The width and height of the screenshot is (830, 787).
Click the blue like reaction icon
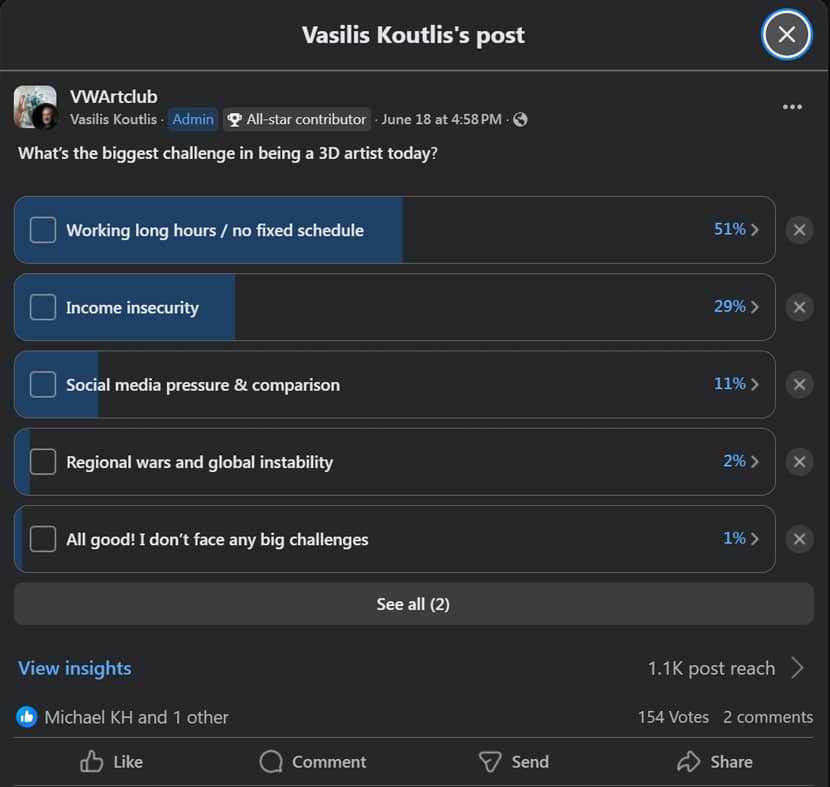(26, 717)
